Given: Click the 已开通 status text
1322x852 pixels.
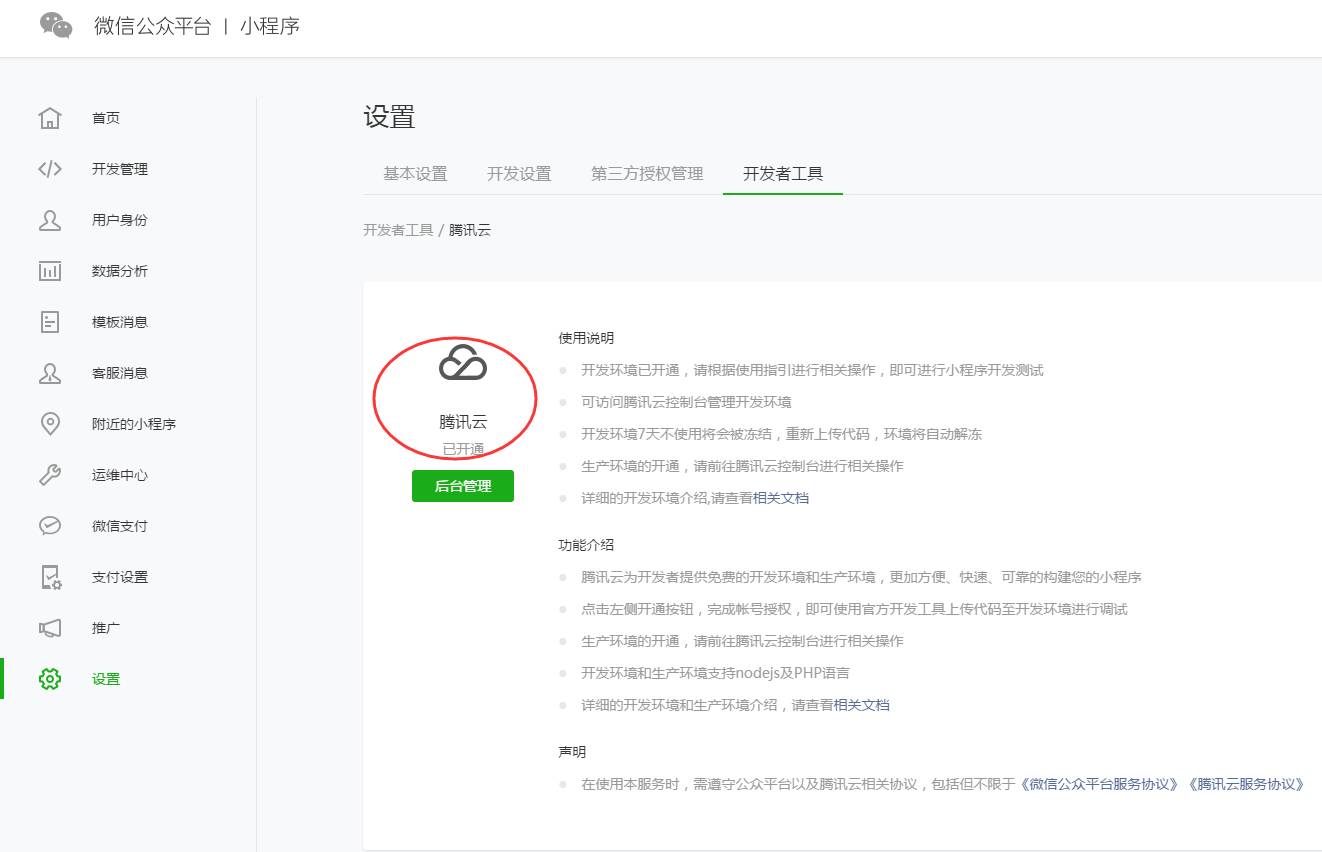Looking at the screenshot, I should pyautogui.click(x=463, y=450).
